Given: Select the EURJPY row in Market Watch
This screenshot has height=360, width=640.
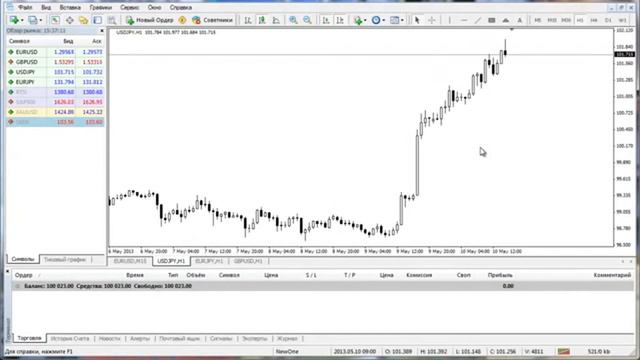Looking at the screenshot, I should 55,82.
